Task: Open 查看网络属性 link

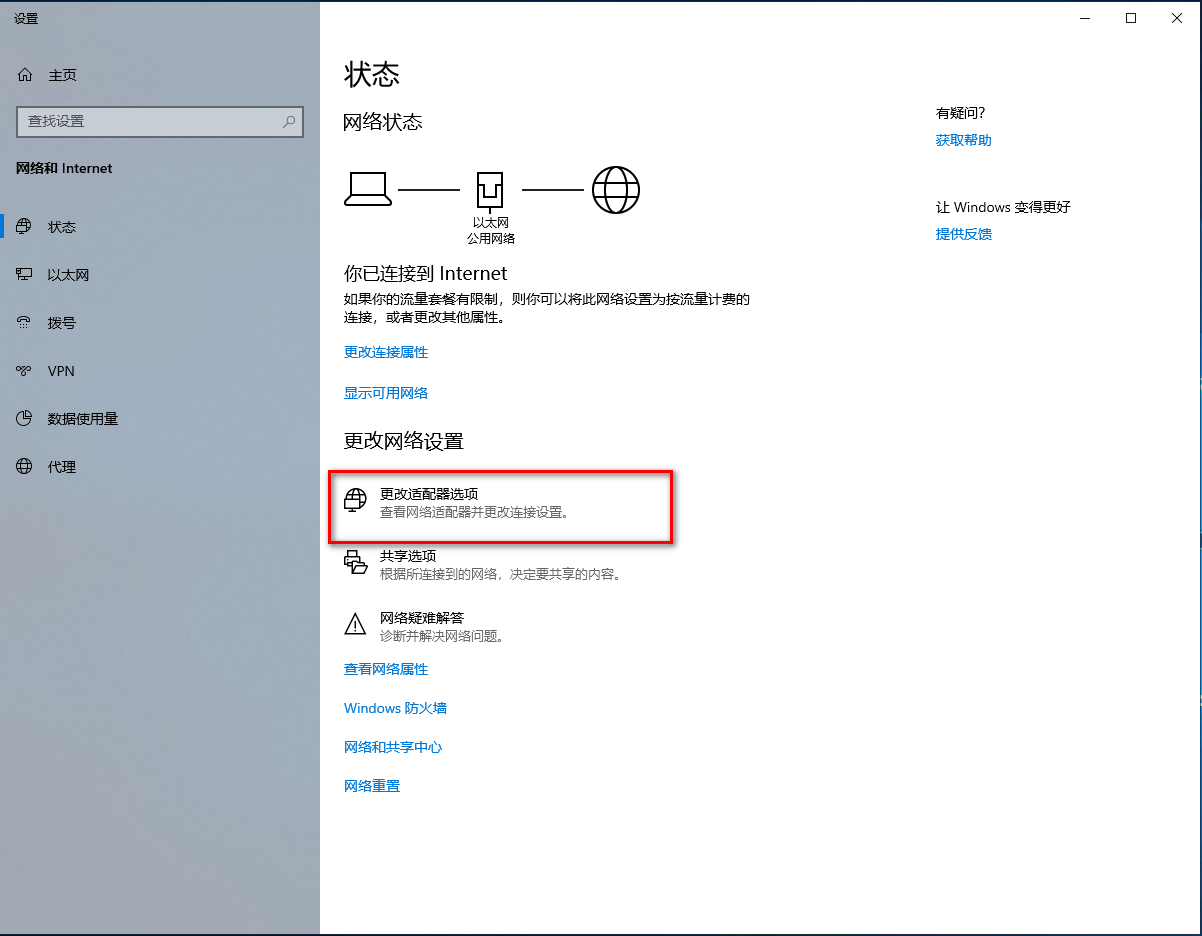Action: [x=386, y=669]
